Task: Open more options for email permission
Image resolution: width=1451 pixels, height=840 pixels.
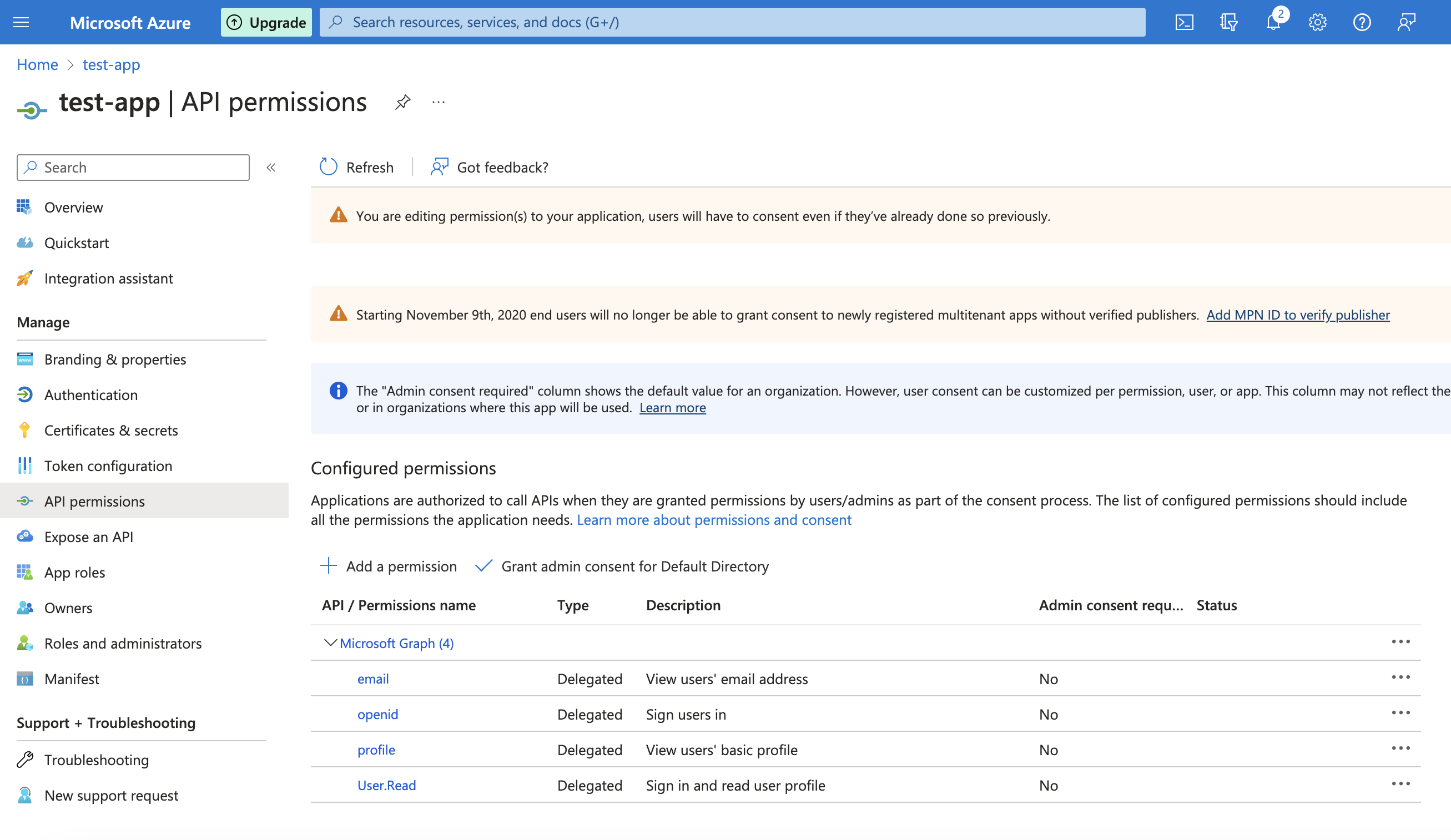Action: tap(1400, 678)
